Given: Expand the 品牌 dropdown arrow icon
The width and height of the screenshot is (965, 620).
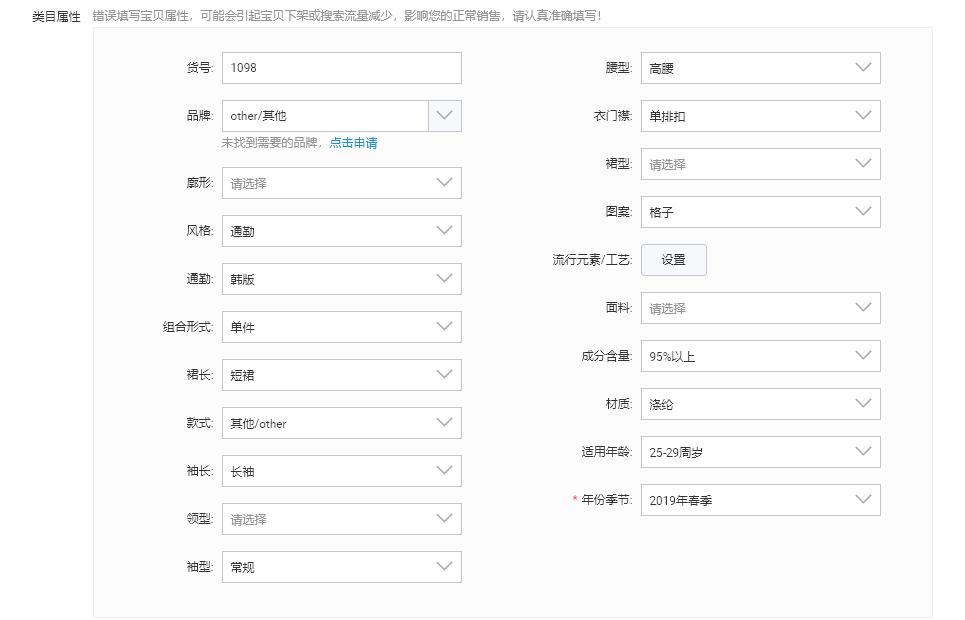Looking at the screenshot, I should [x=444, y=115].
